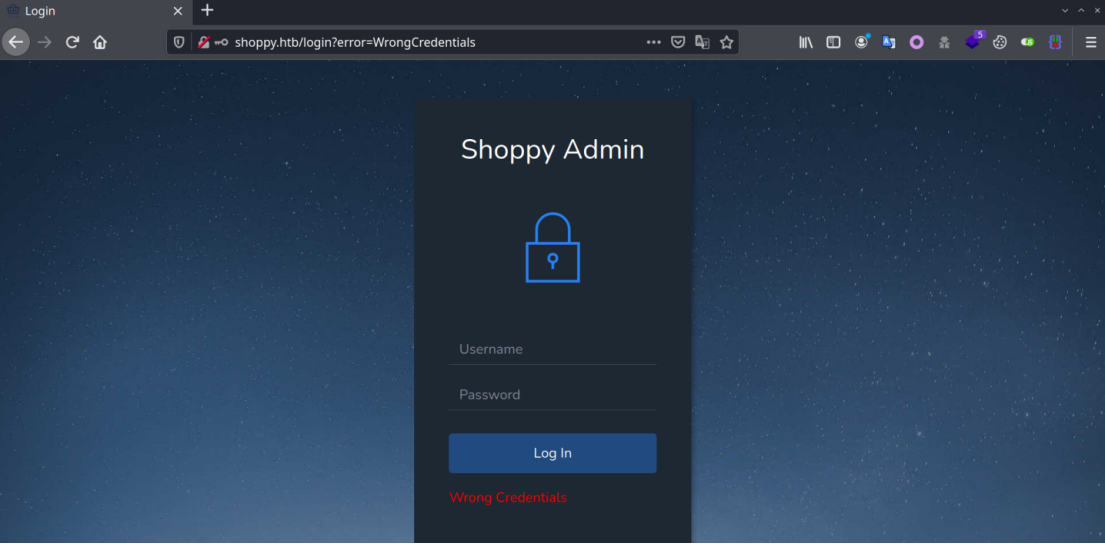Select the Login tab

pyautogui.click(x=96, y=11)
